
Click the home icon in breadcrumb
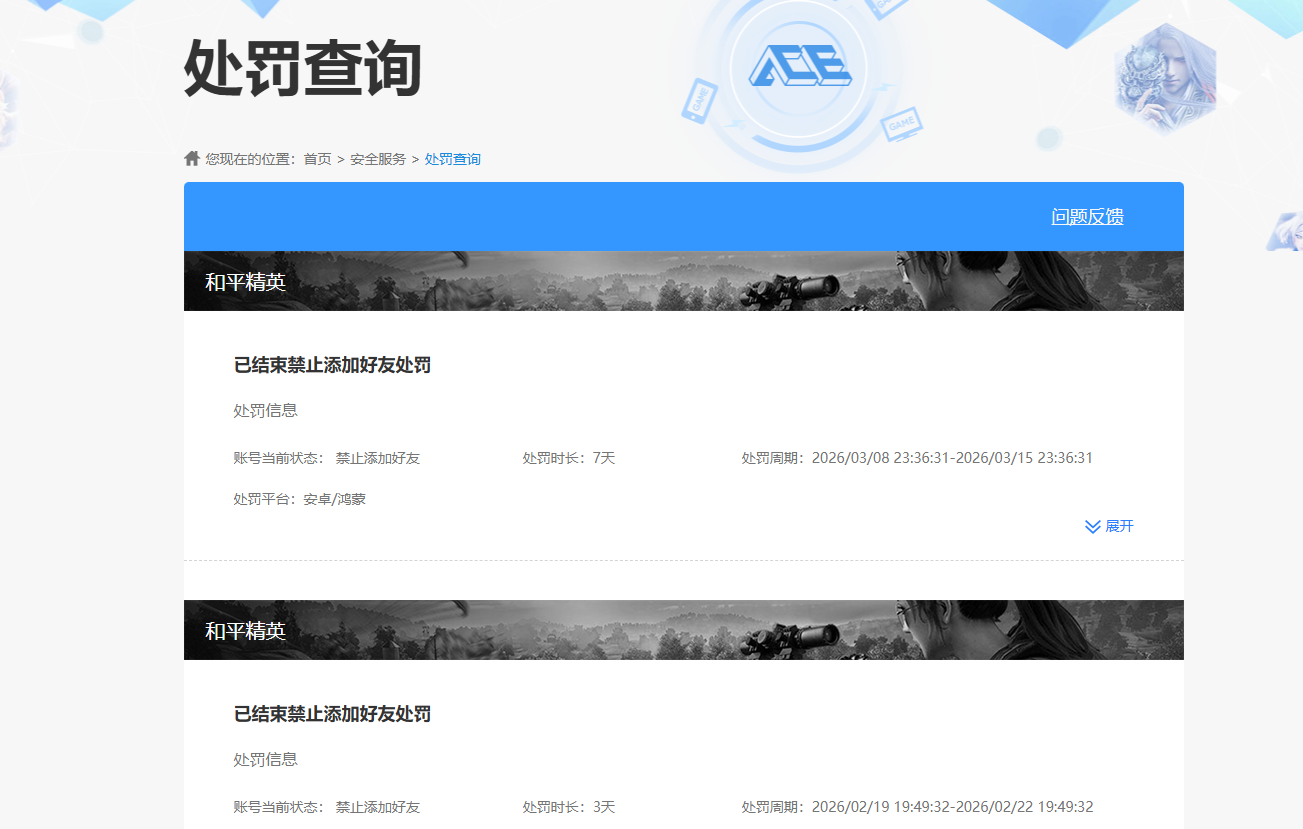pos(192,158)
